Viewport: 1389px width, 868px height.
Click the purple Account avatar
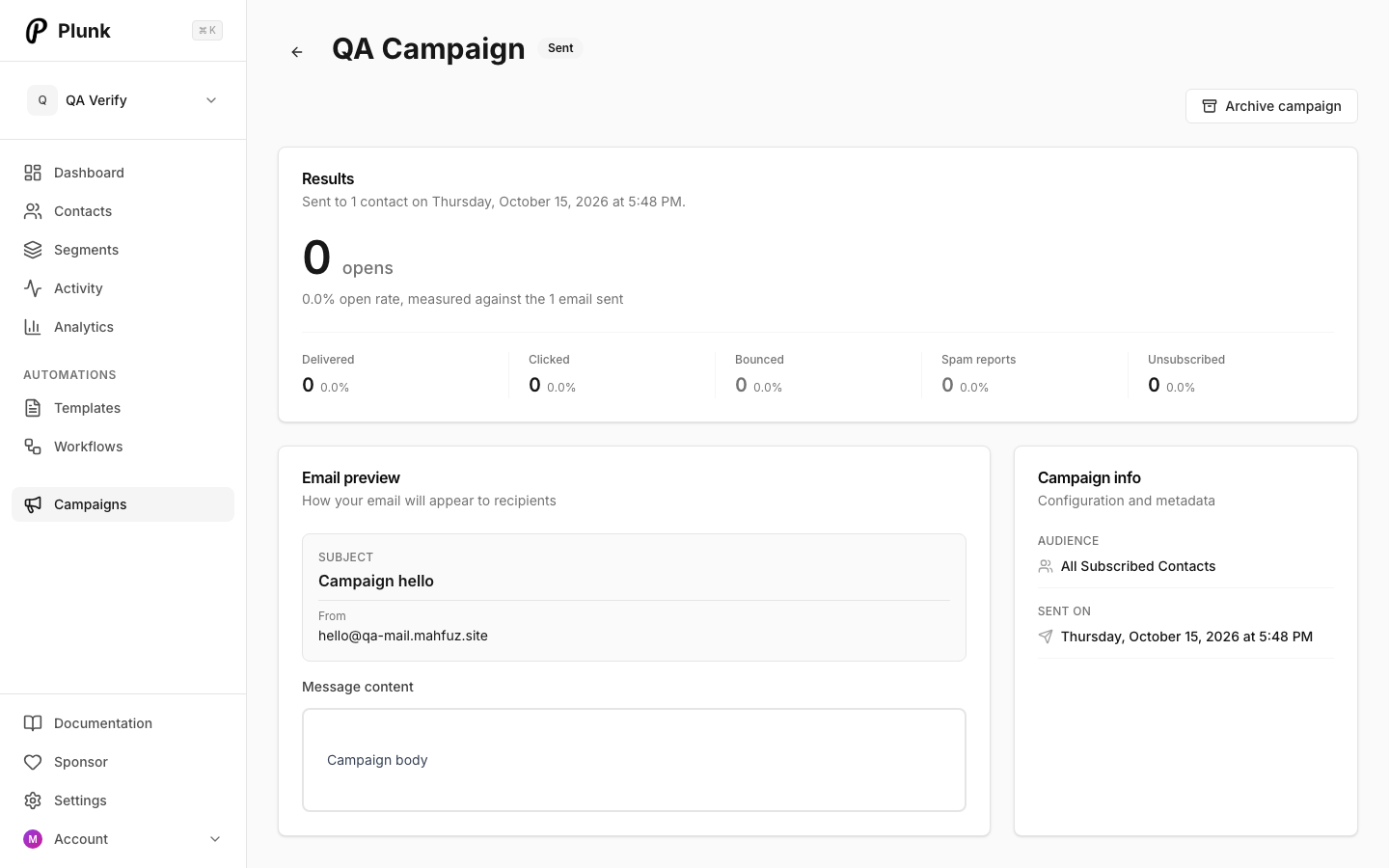(33, 839)
